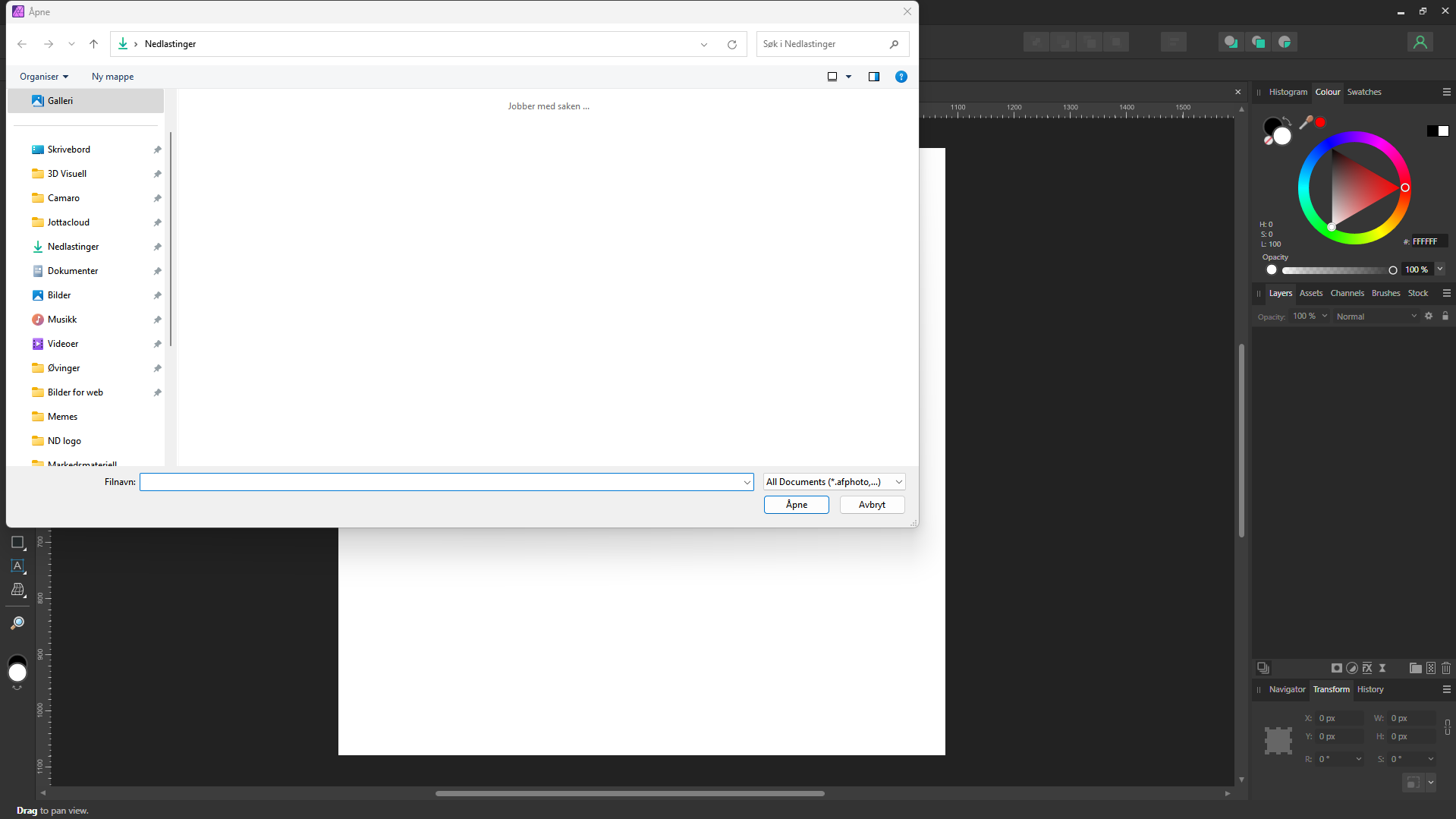The width and height of the screenshot is (1456, 819).
Task: Create a group layer with folder icon
Action: click(1416, 668)
